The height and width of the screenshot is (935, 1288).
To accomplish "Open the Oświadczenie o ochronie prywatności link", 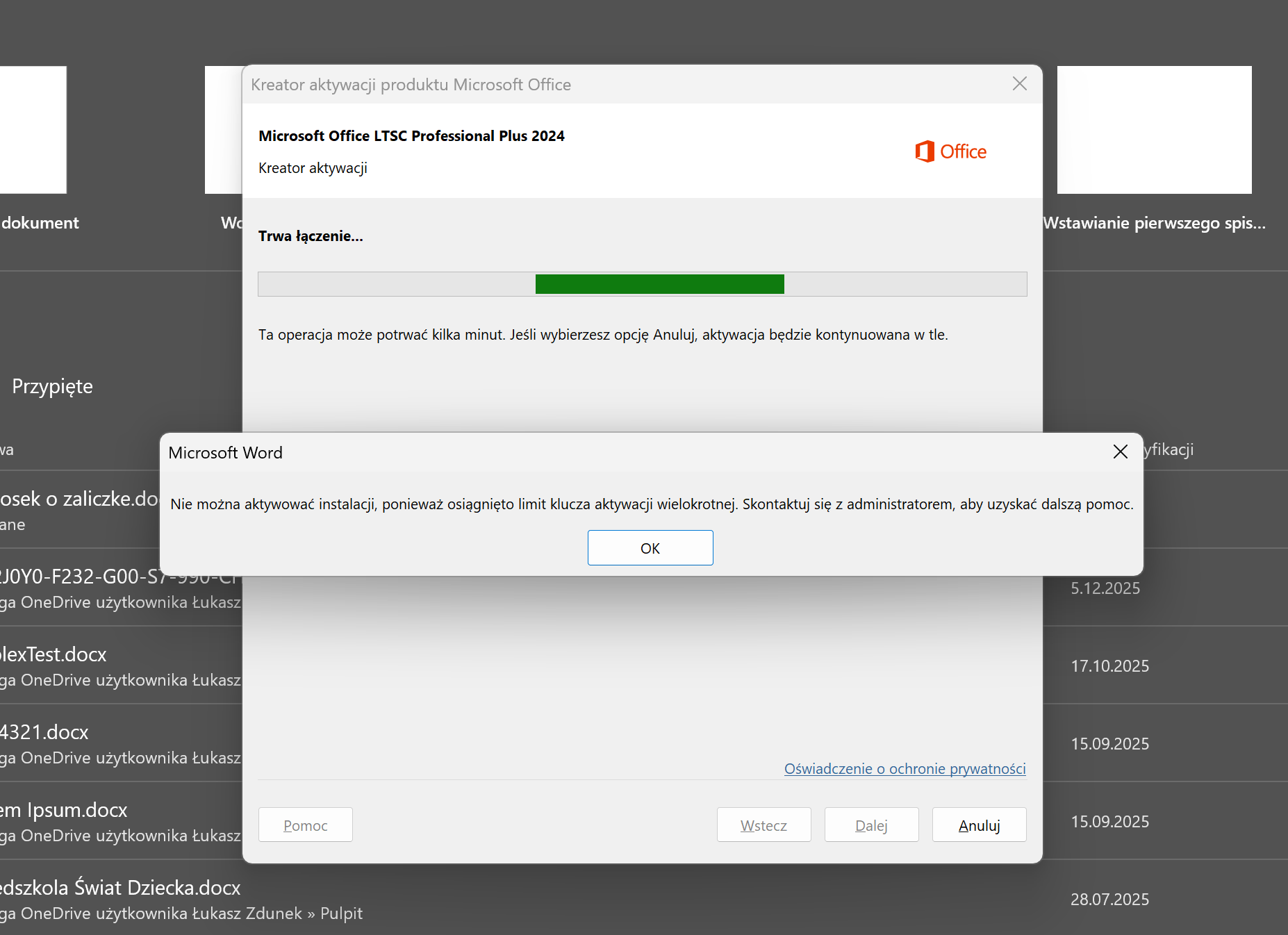I will (x=905, y=768).
